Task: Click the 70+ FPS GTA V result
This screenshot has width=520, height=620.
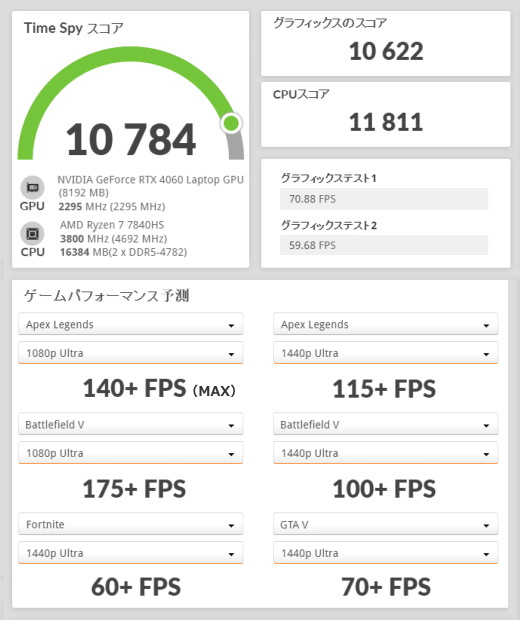Action: (386, 587)
